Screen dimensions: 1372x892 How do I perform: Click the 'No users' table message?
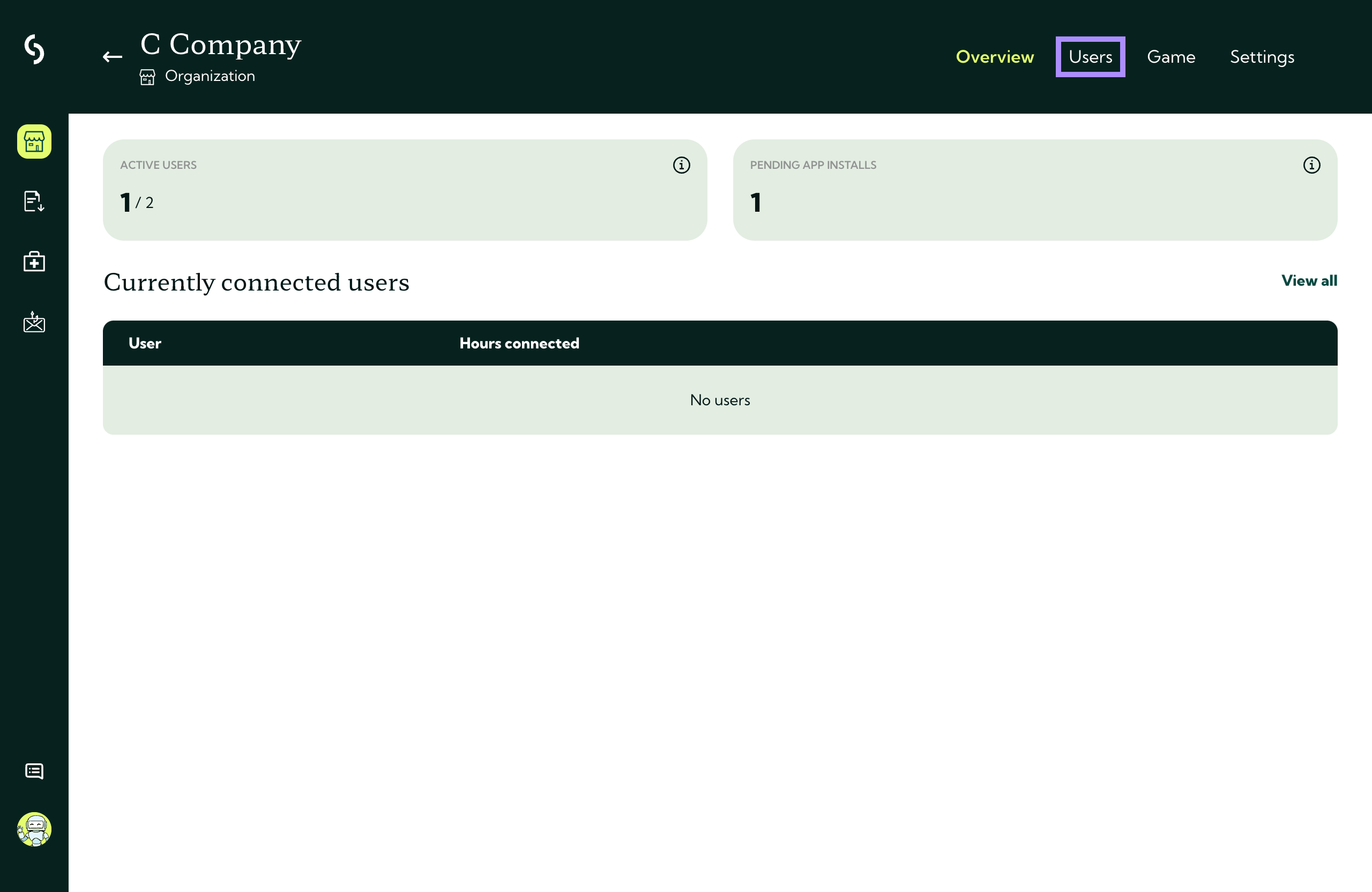[x=719, y=399]
